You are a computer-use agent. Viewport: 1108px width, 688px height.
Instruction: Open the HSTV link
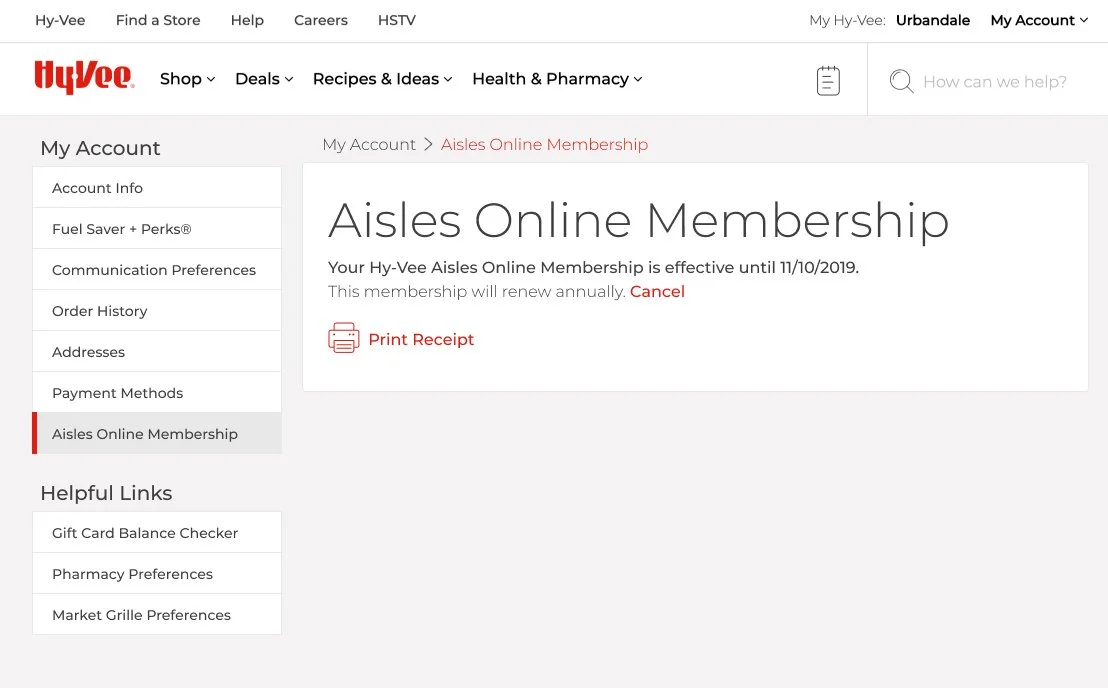[396, 20]
